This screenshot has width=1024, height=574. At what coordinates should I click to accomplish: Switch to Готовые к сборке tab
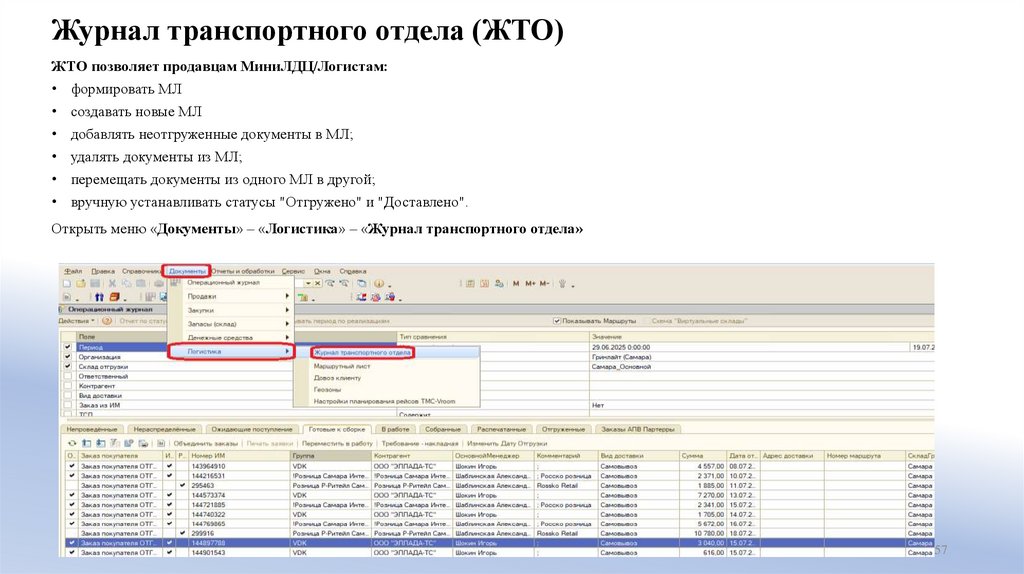pos(337,430)
